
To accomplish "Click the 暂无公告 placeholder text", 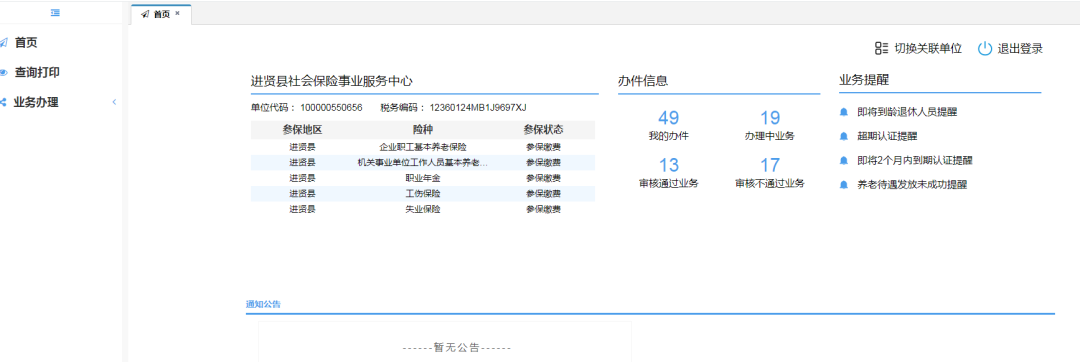I will tap(457, 348).
